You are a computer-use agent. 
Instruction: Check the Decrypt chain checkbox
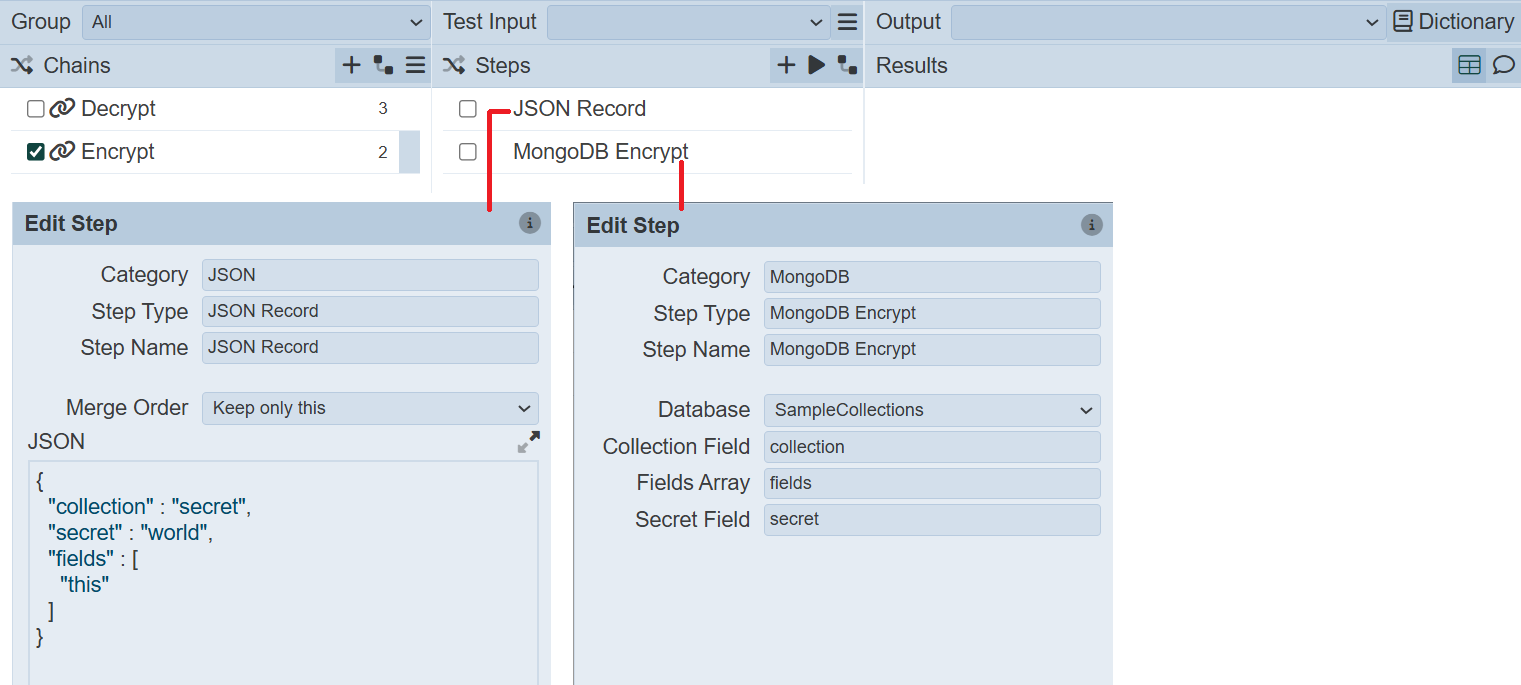tap(36, 109)
